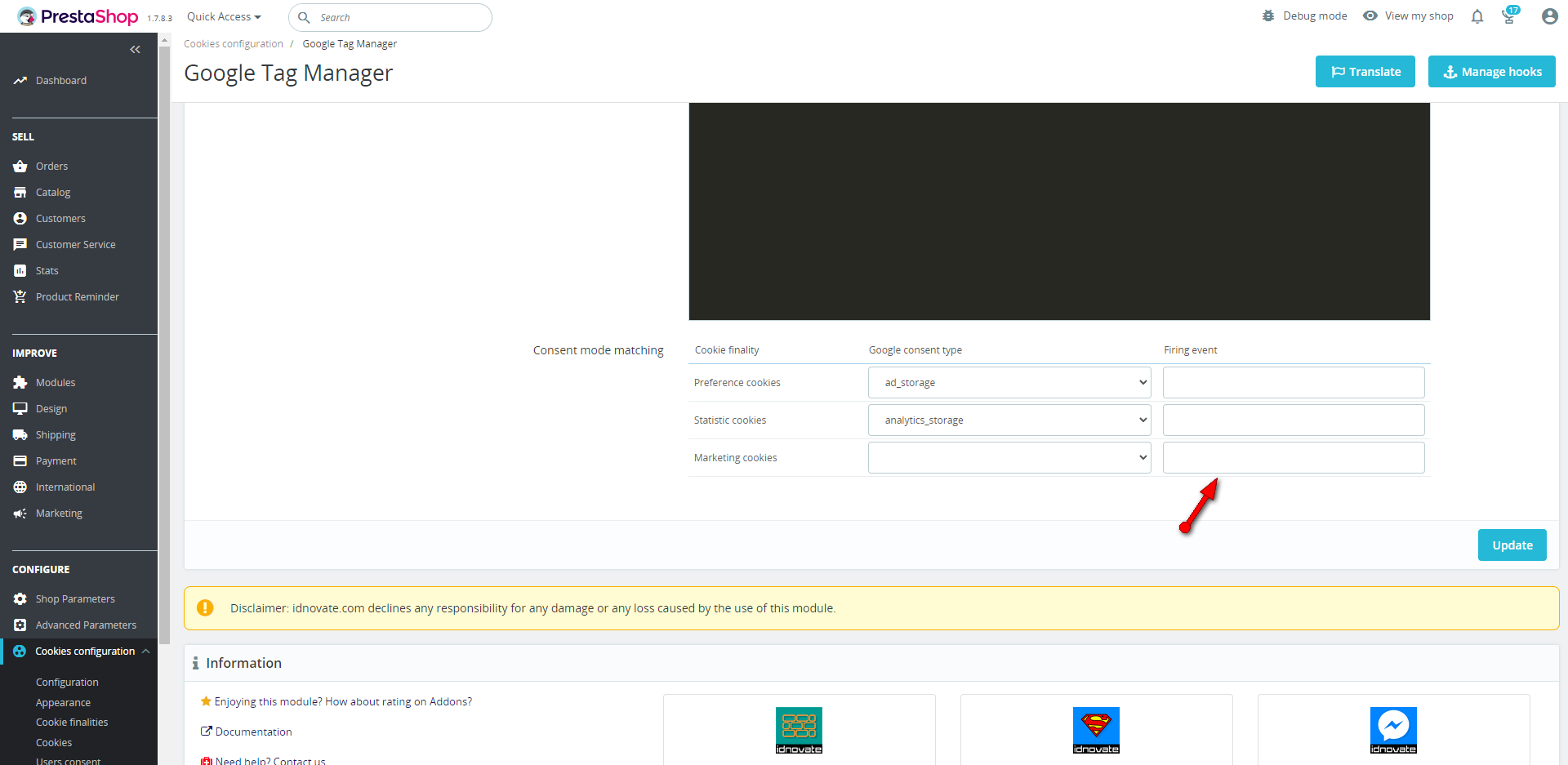Click the Stats chart icon

(x=20, y=271)
